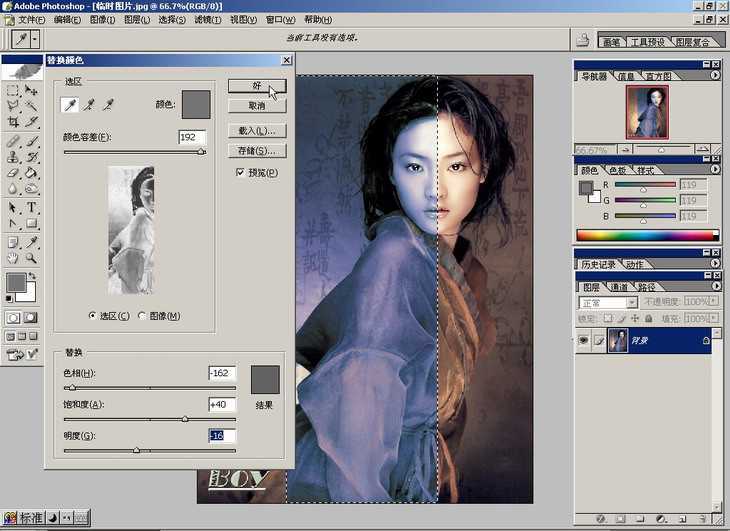The image size is (730, 531).
Task: Open History panel flyout menu arrow
Action: click(715, 263)
